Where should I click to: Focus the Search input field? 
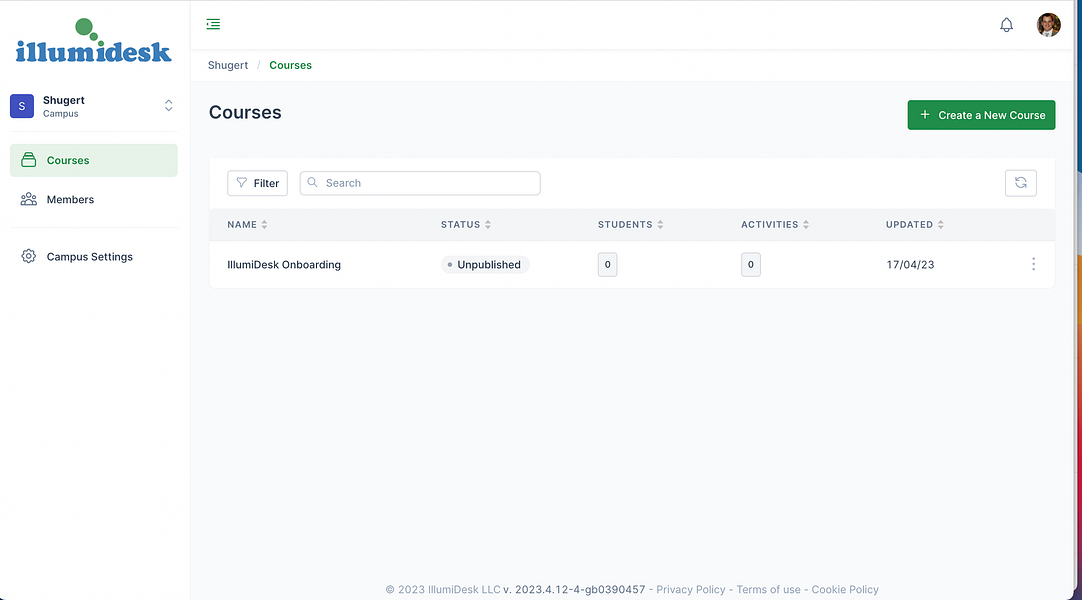coord(420,183)
